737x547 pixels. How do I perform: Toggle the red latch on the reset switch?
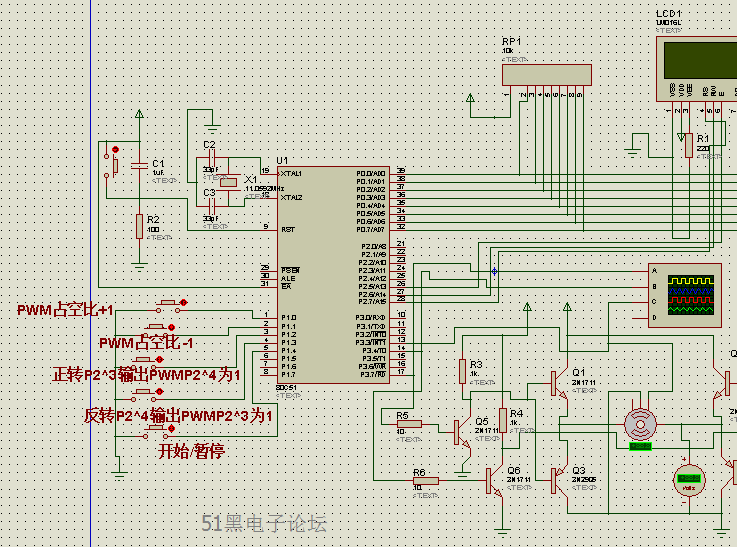115,149
